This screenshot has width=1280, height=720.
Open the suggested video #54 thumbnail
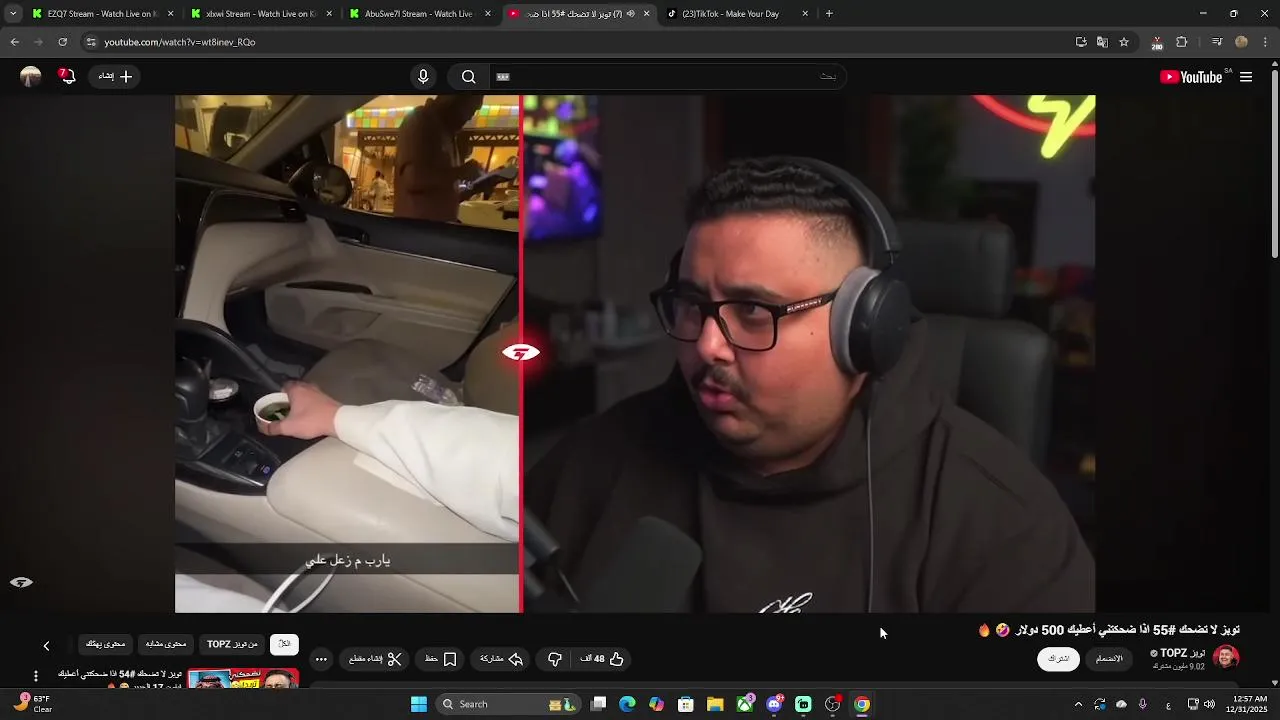point(243,679)
